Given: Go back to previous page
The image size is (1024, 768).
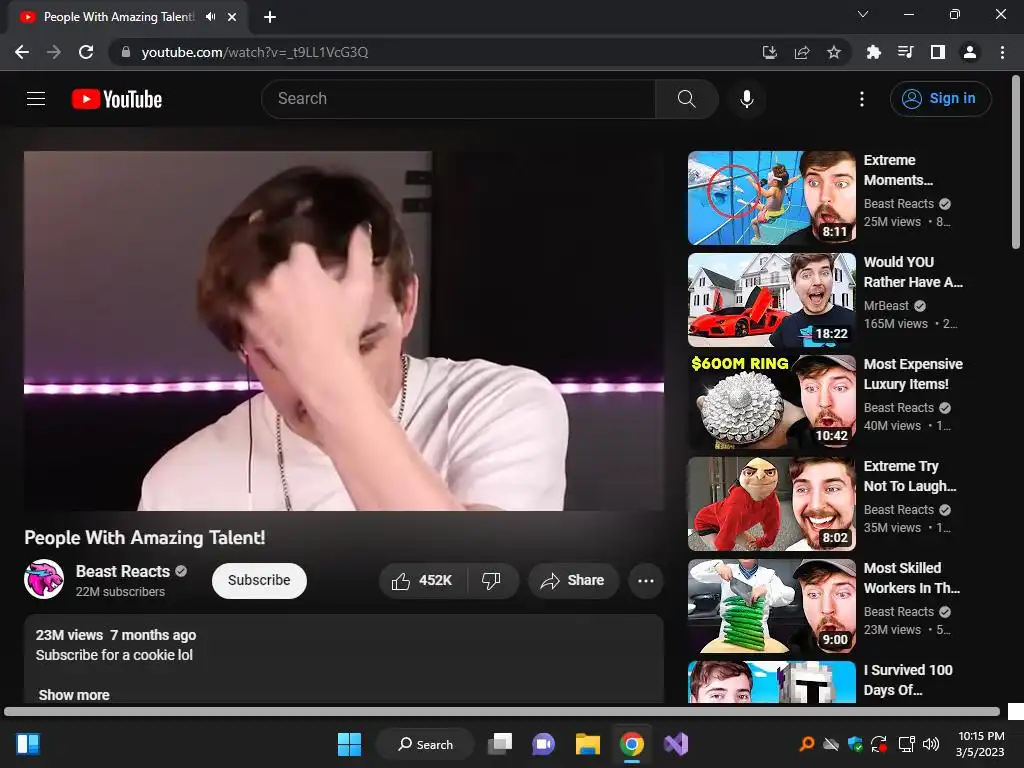Looking at the screenshot, I should (x=22, y=52).
